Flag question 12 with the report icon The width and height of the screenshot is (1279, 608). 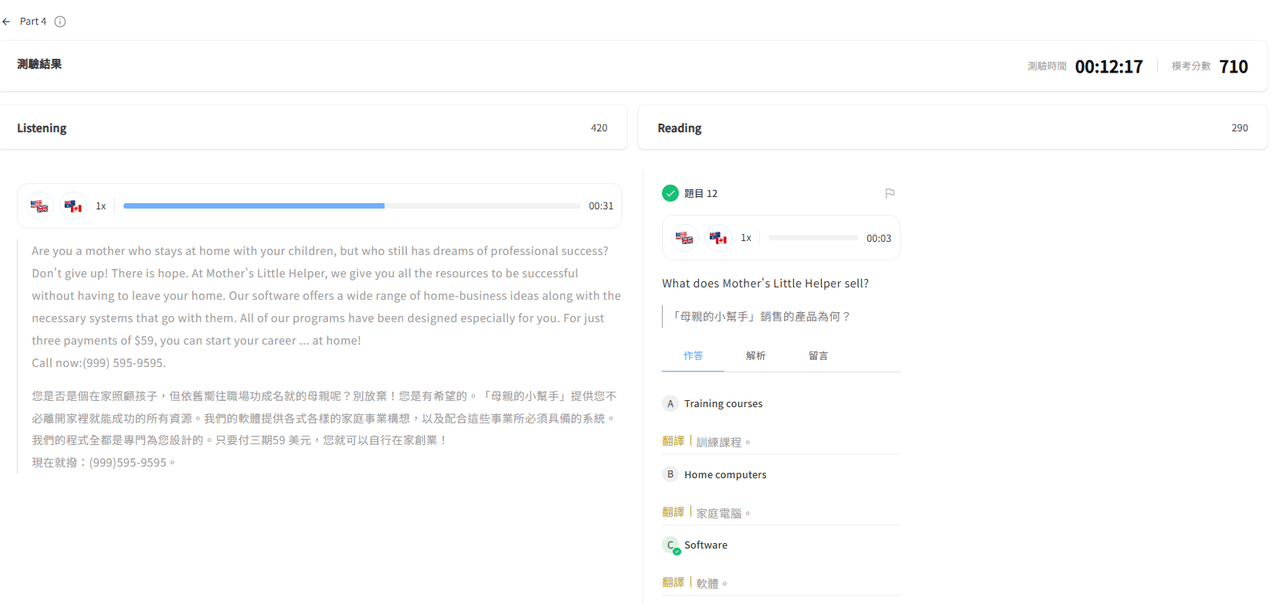890,193
